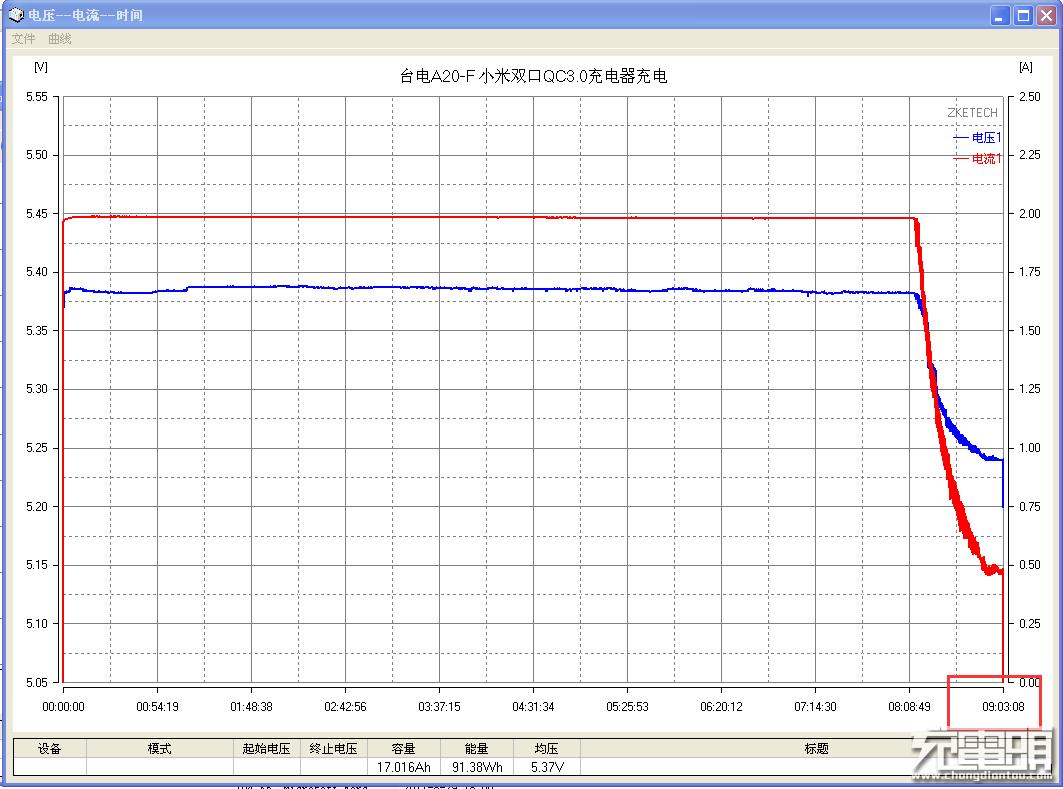This screenshot has height=789, width=1063.
Task: Click the 09:03:08 time axis marker
Action: point(1002,706)
